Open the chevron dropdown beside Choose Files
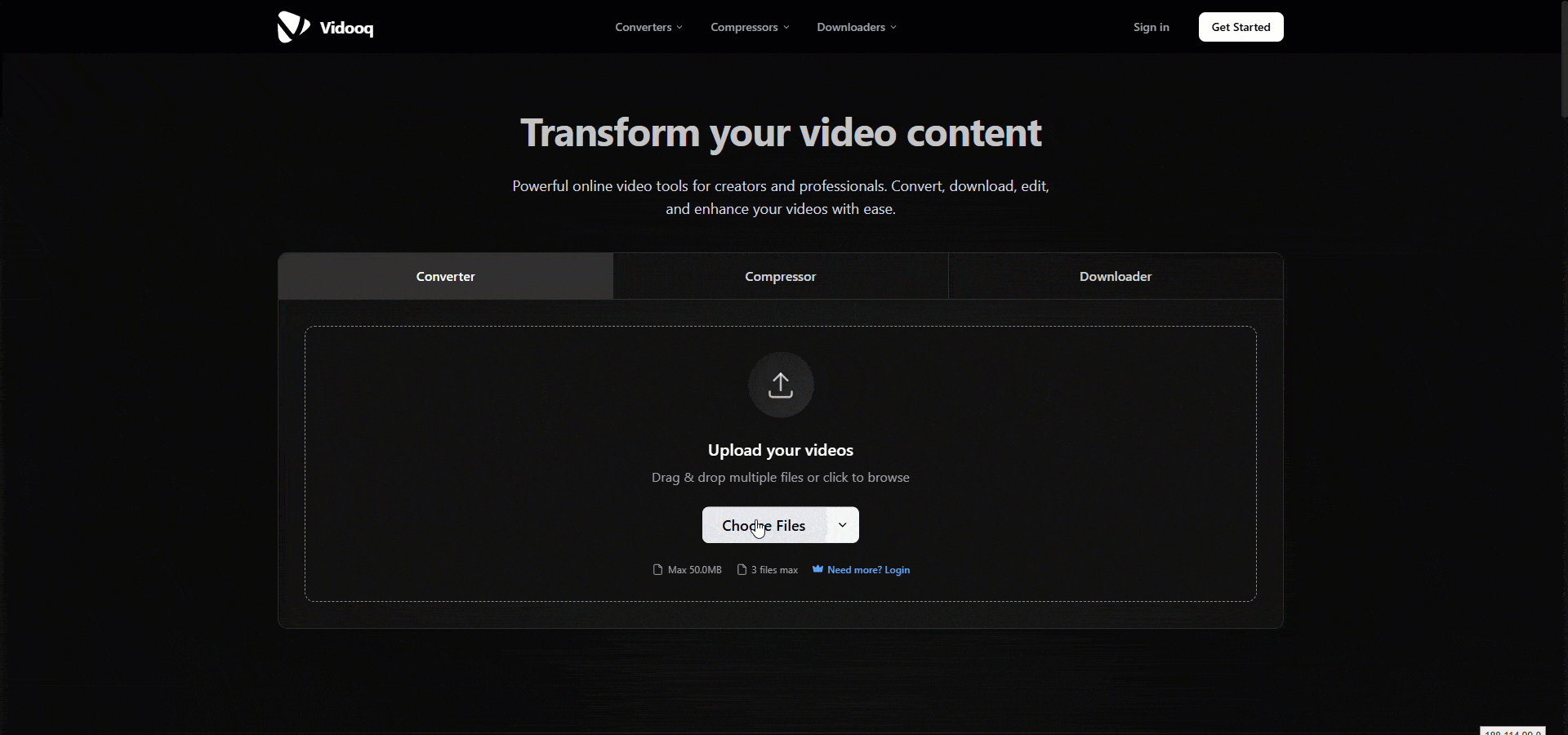 843,525
